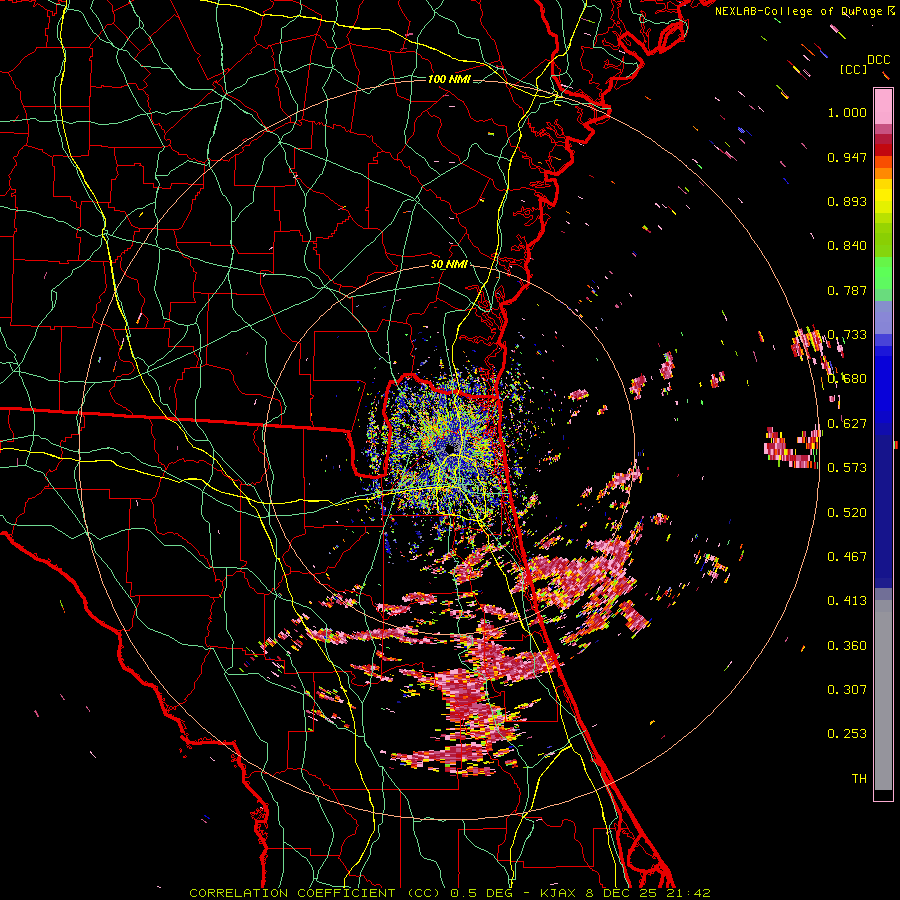Screen dimensions: 900x900
Task: Select the 0.467 legend value
Action: pos(847,557)
